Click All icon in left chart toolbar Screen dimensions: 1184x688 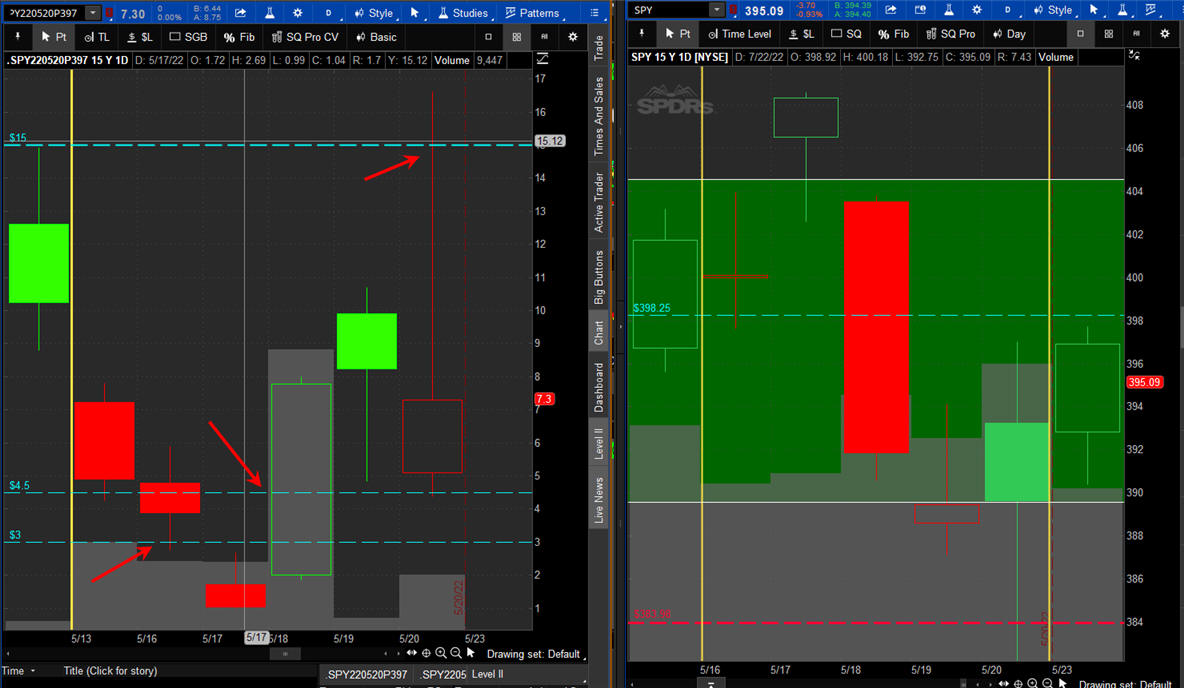[x=544, y=36]
